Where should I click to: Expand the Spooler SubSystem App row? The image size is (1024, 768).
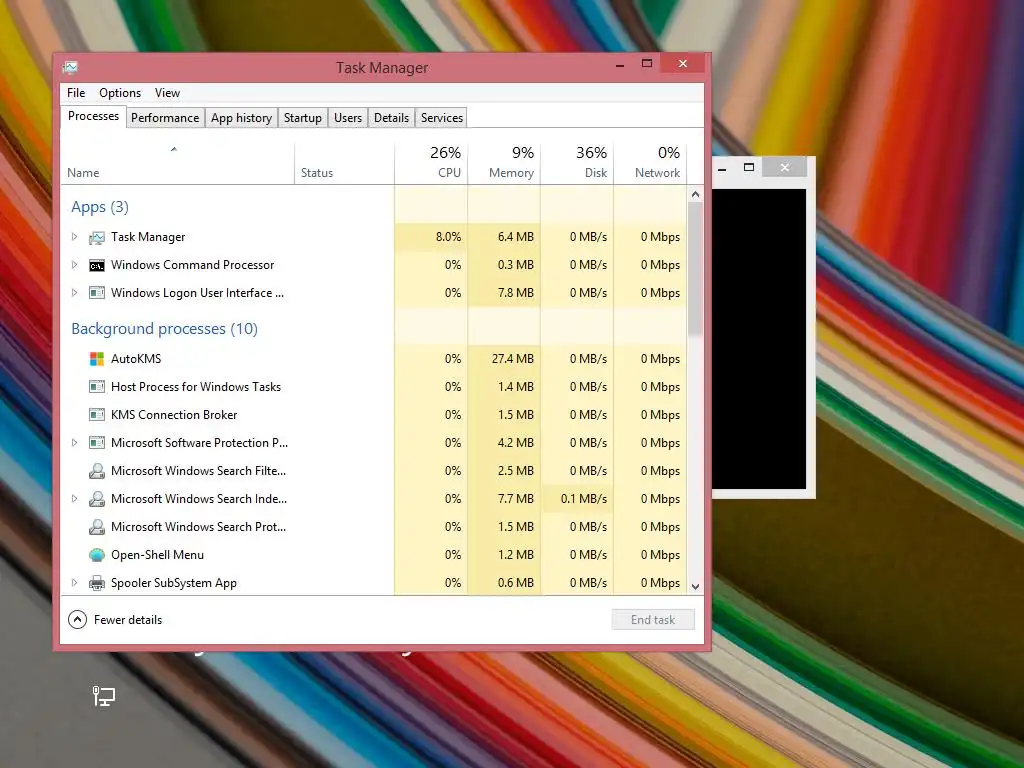click(74, 583)
